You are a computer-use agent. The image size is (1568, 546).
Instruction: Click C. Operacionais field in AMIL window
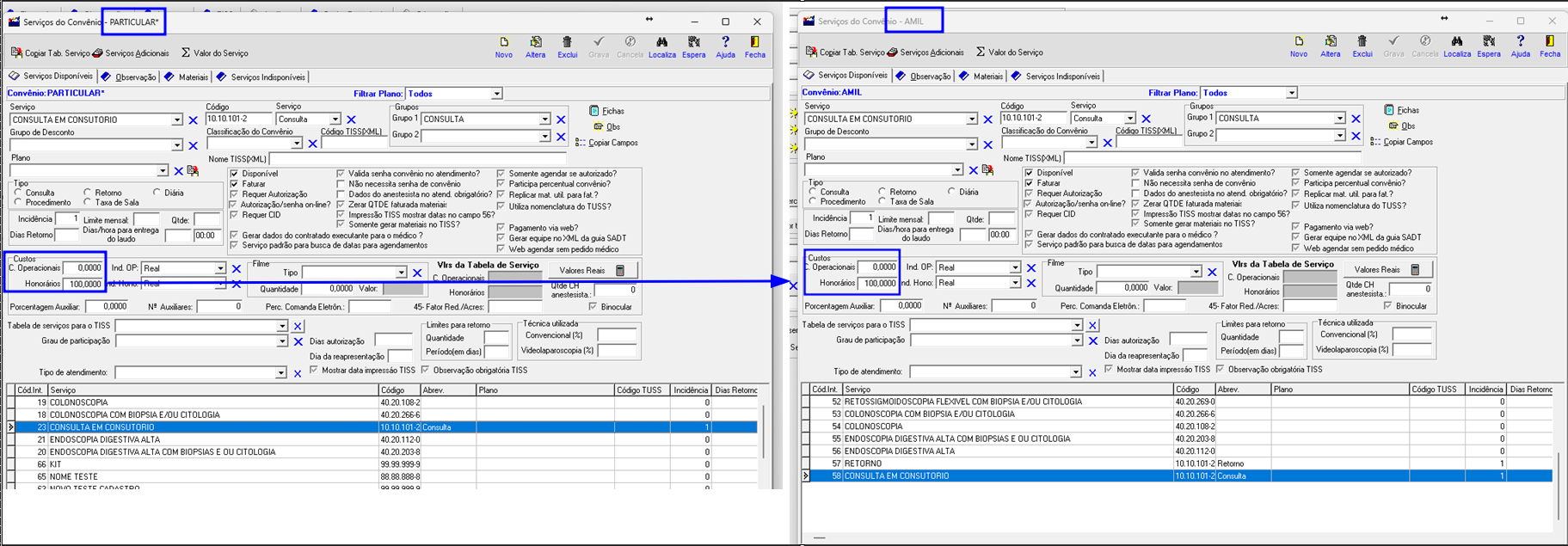877,267
